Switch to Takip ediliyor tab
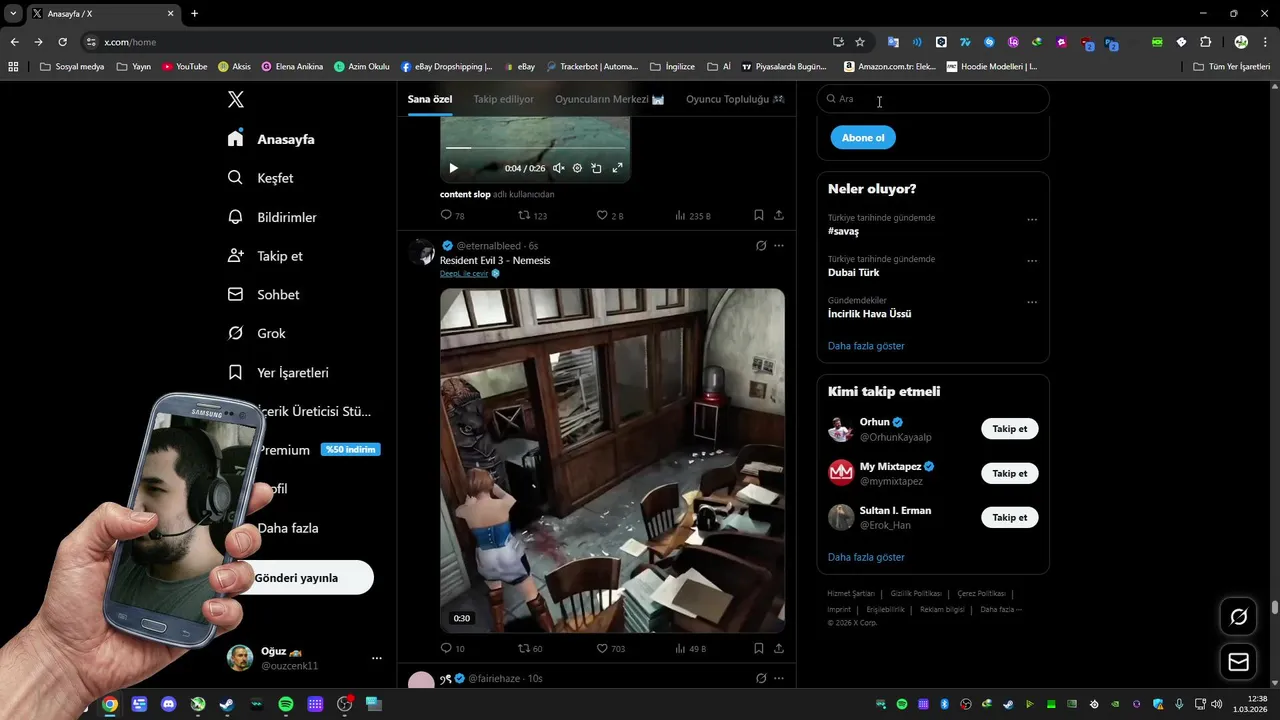This screenshot has width=1280, height=720. (503, 99)
